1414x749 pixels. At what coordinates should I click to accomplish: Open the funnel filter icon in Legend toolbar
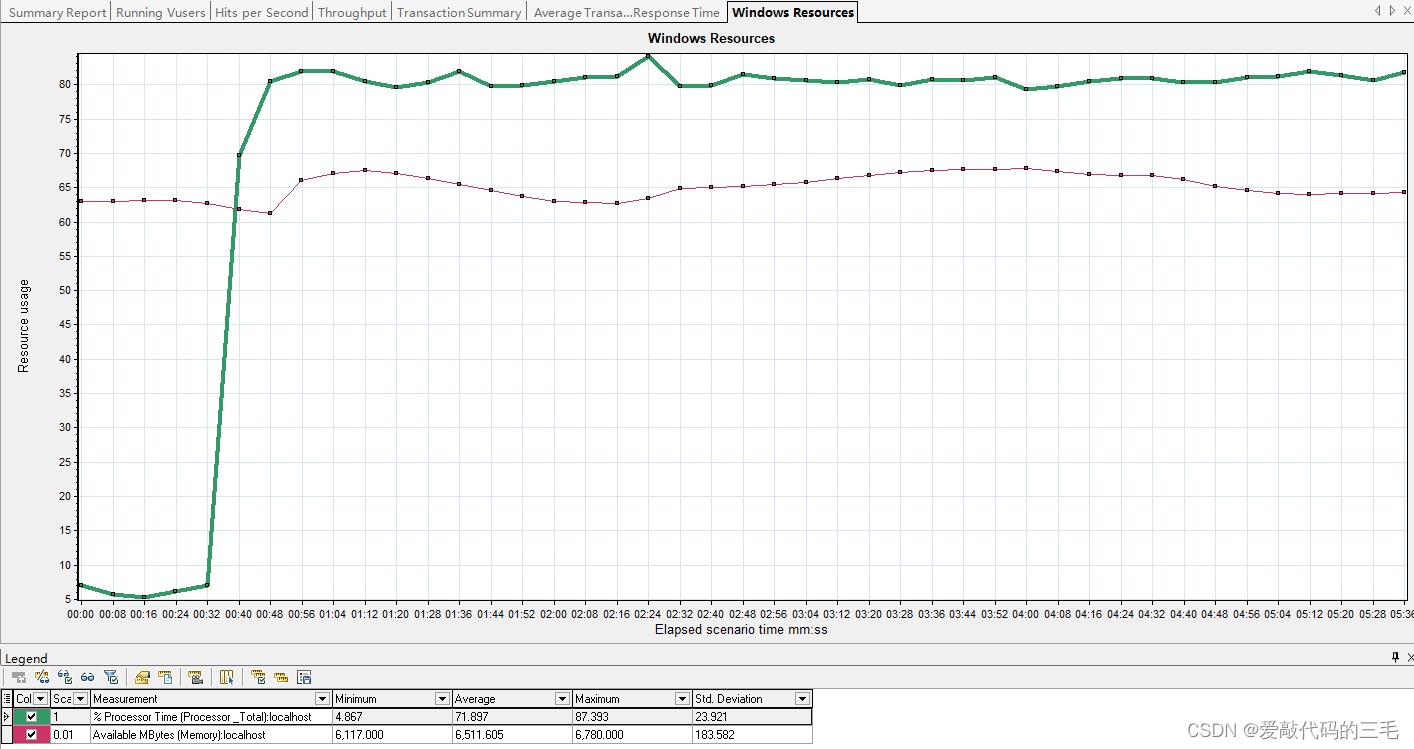[x=111, y=677]
